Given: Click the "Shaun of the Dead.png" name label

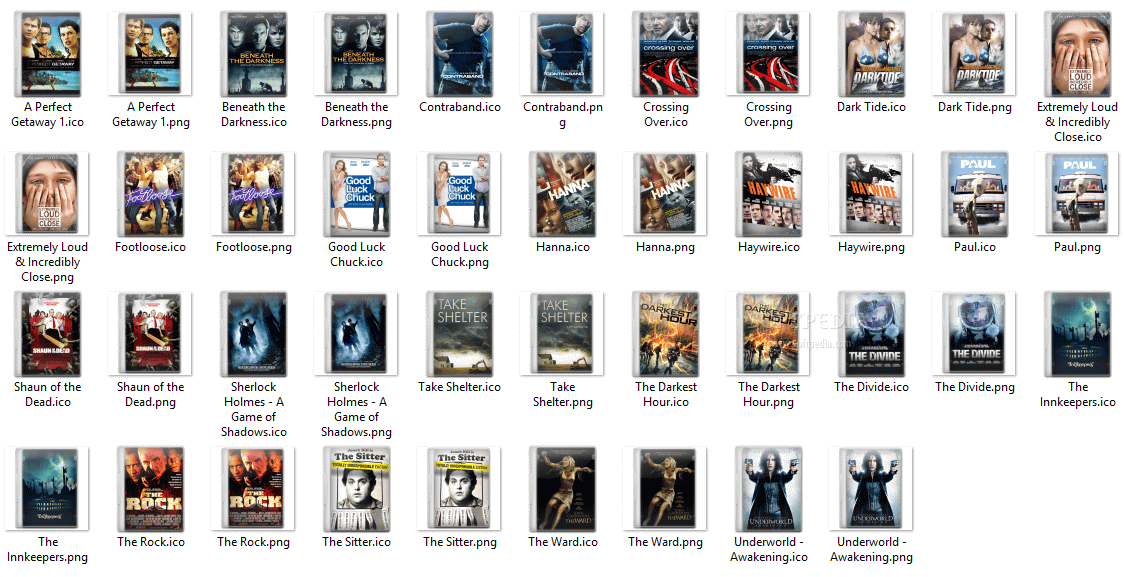Looking at the screenshot, I should click(151, 394).
